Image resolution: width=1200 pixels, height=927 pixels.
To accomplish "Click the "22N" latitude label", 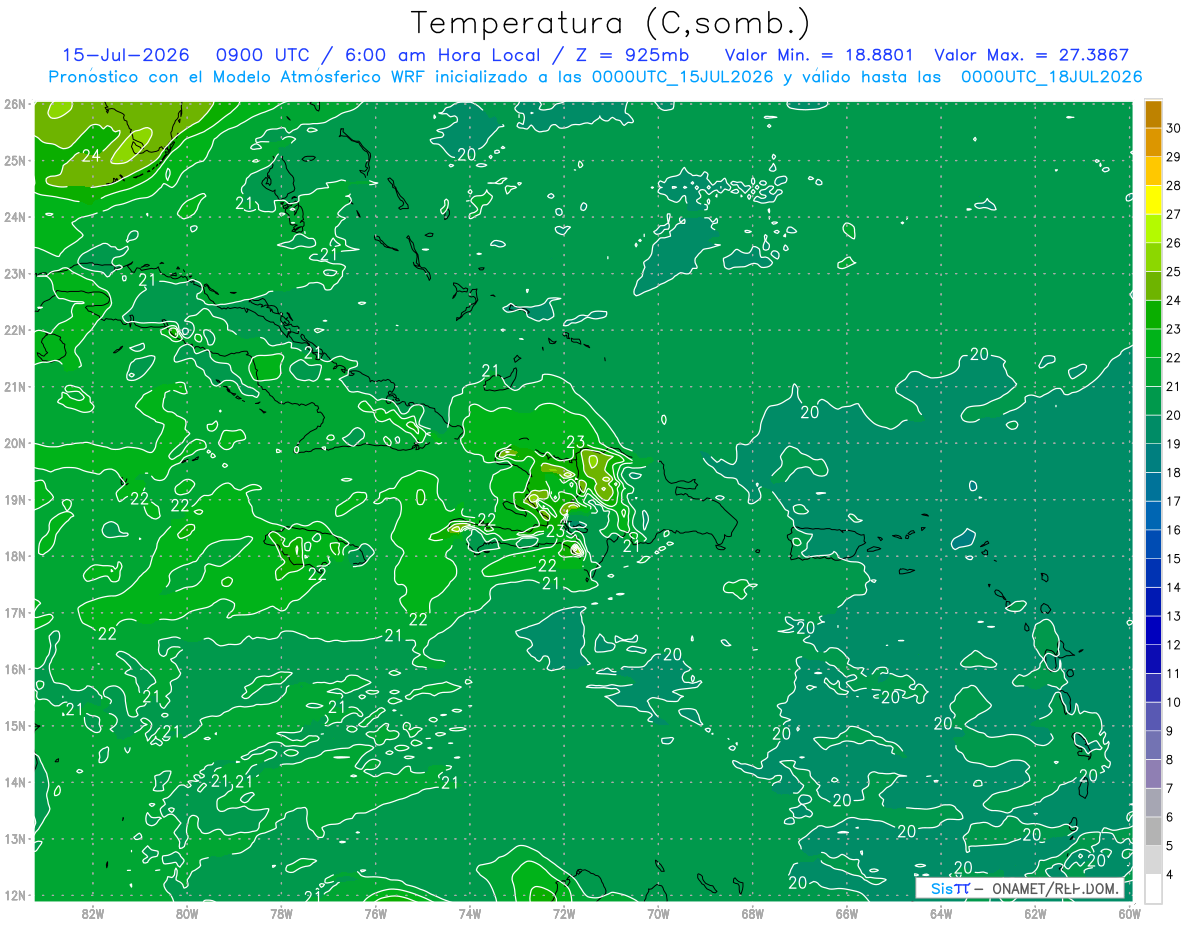I will coord(15,330).
